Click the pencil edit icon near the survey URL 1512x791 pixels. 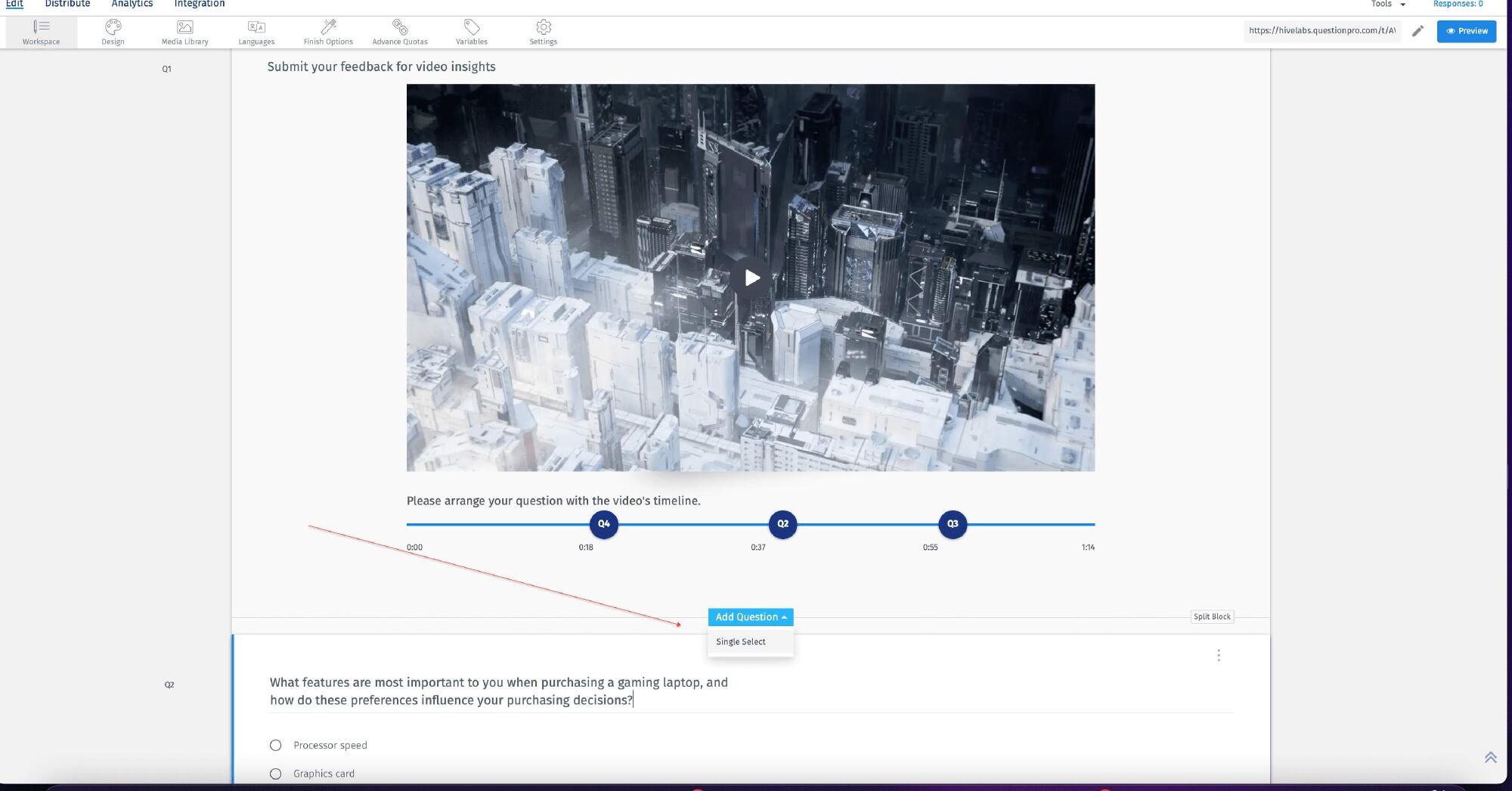point(1417,31)
